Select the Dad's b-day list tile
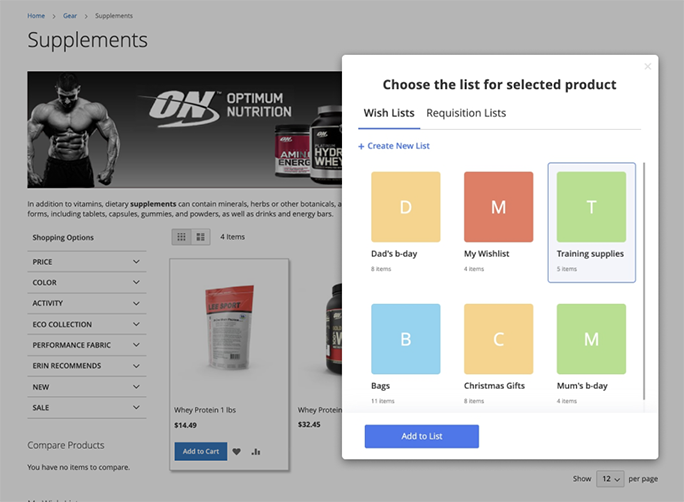 [406, 222]
